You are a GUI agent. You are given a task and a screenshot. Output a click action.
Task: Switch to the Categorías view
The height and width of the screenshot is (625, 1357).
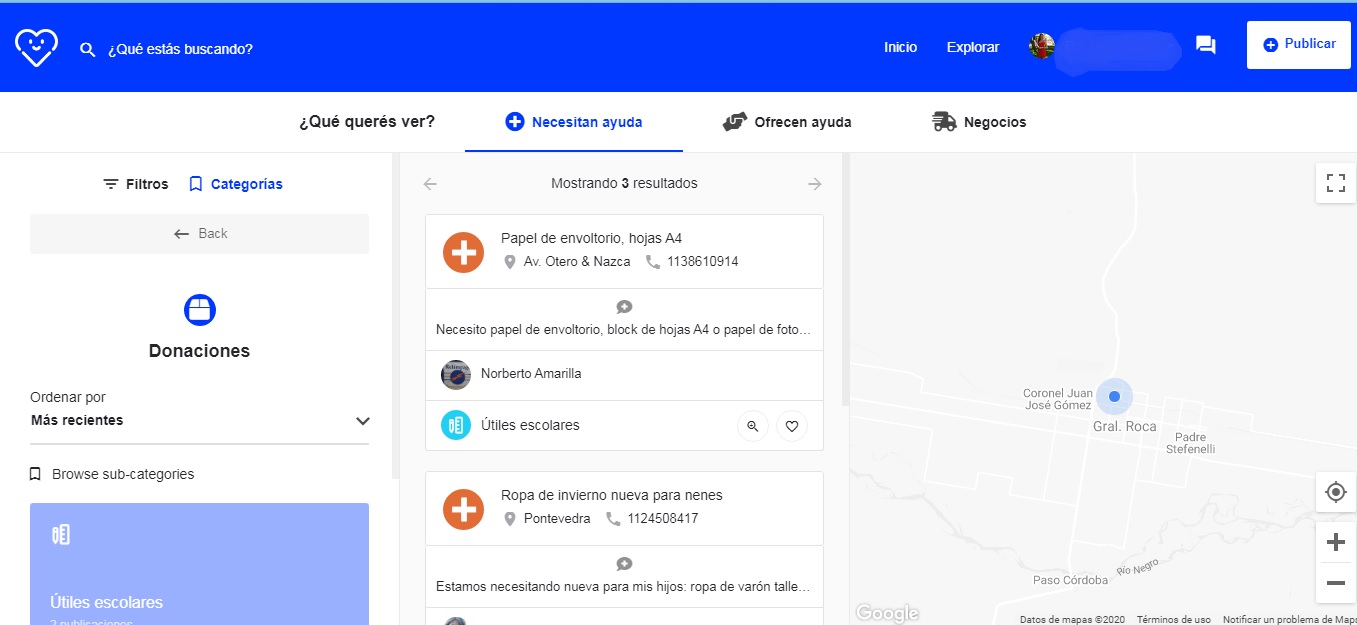[x=236, y=184]
